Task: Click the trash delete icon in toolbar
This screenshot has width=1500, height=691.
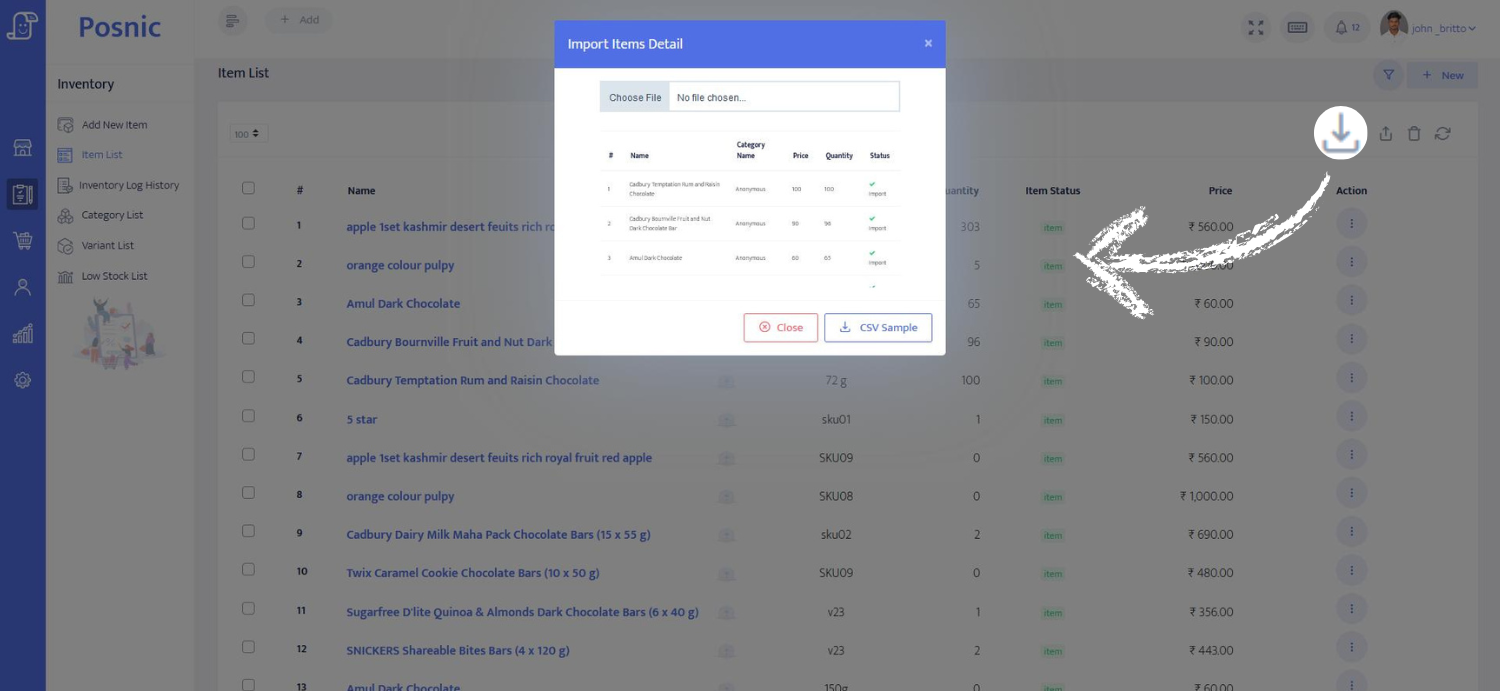Action: pos(1414,134)
